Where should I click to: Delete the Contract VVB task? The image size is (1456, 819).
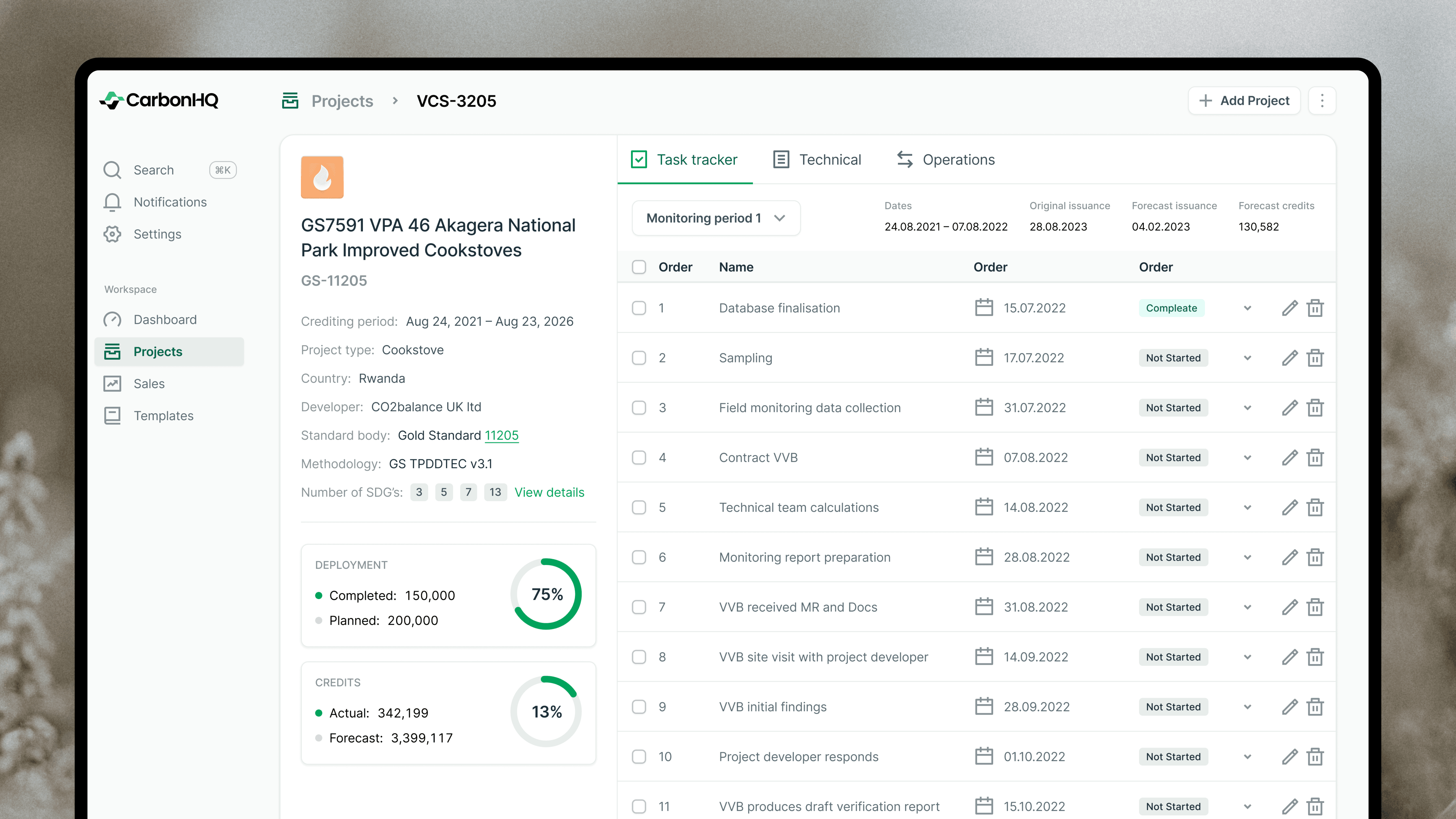coord(1315,457)
